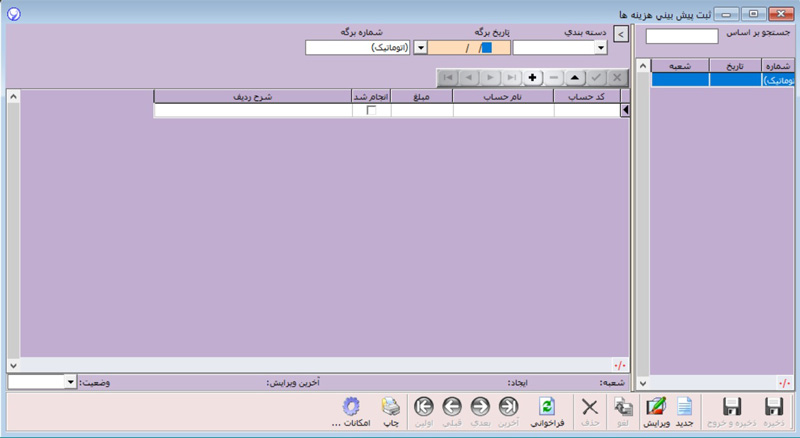Click the Save (ذخیره) icon
This screenshot has height=438, width=800.
(x=772, y=409)
